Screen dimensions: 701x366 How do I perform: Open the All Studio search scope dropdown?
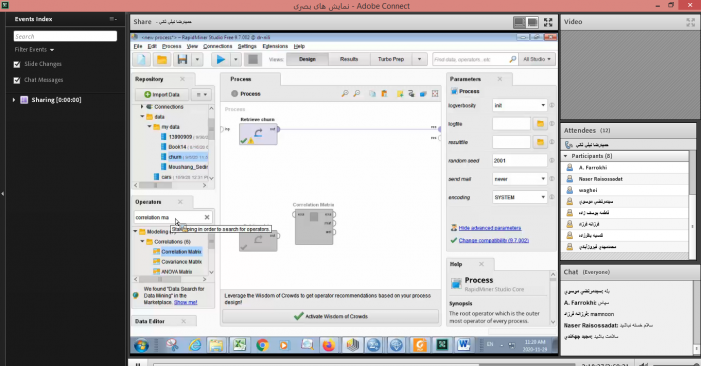tap(537, 59)
